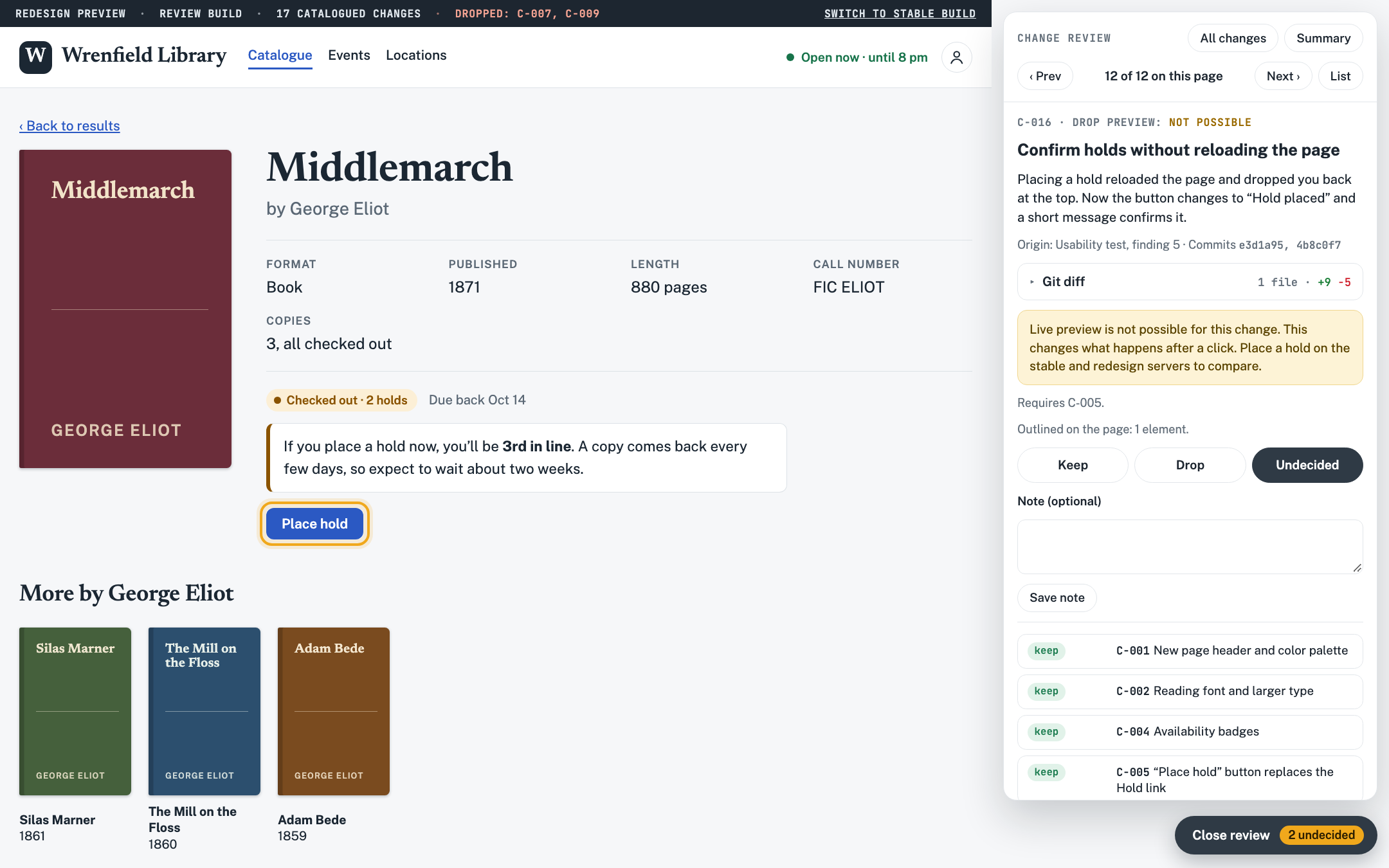Viewport: 1389px width, 868px height.
Task: Open the Silas Marner book cover
Action: point(75,711)
